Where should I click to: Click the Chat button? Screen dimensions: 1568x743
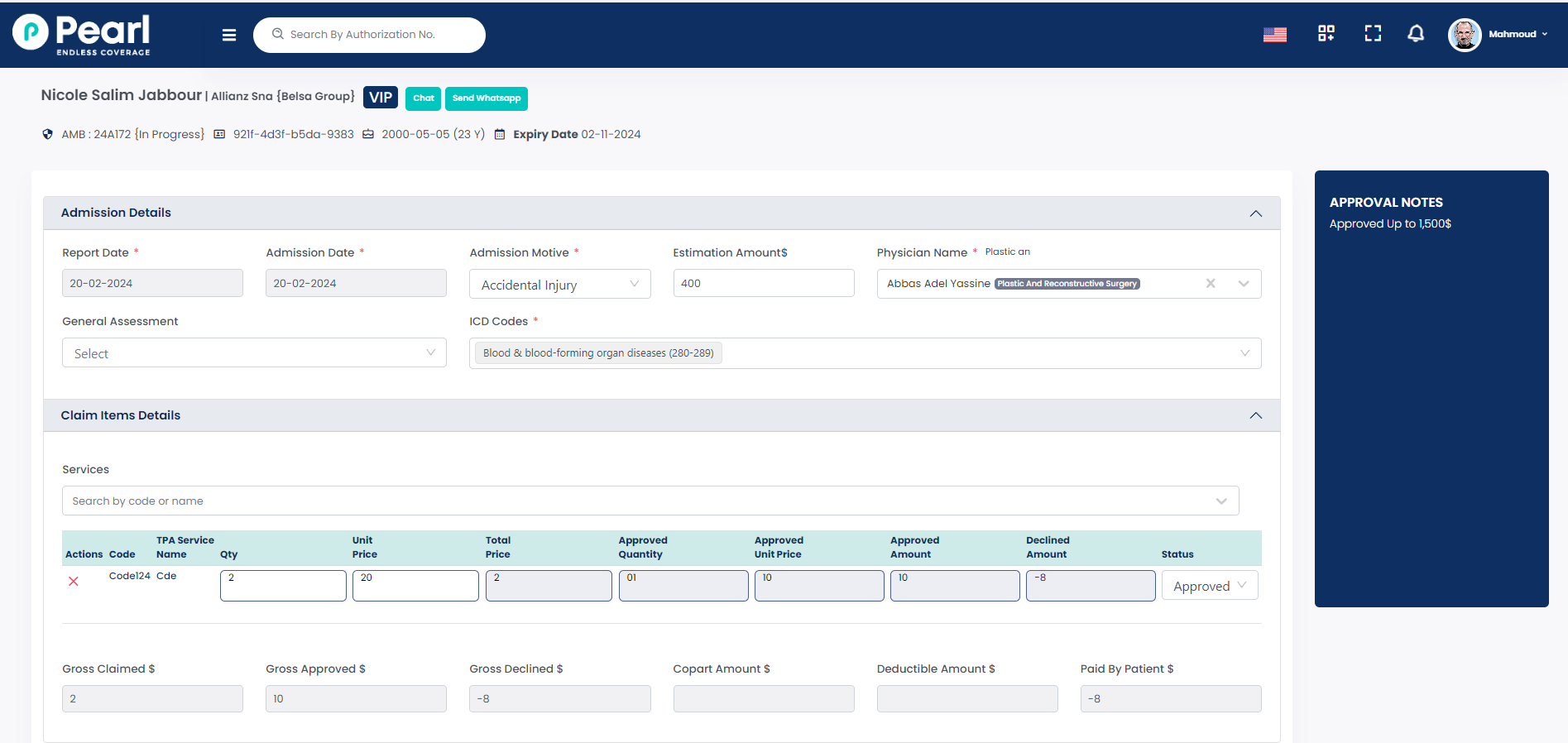(423, 98)
